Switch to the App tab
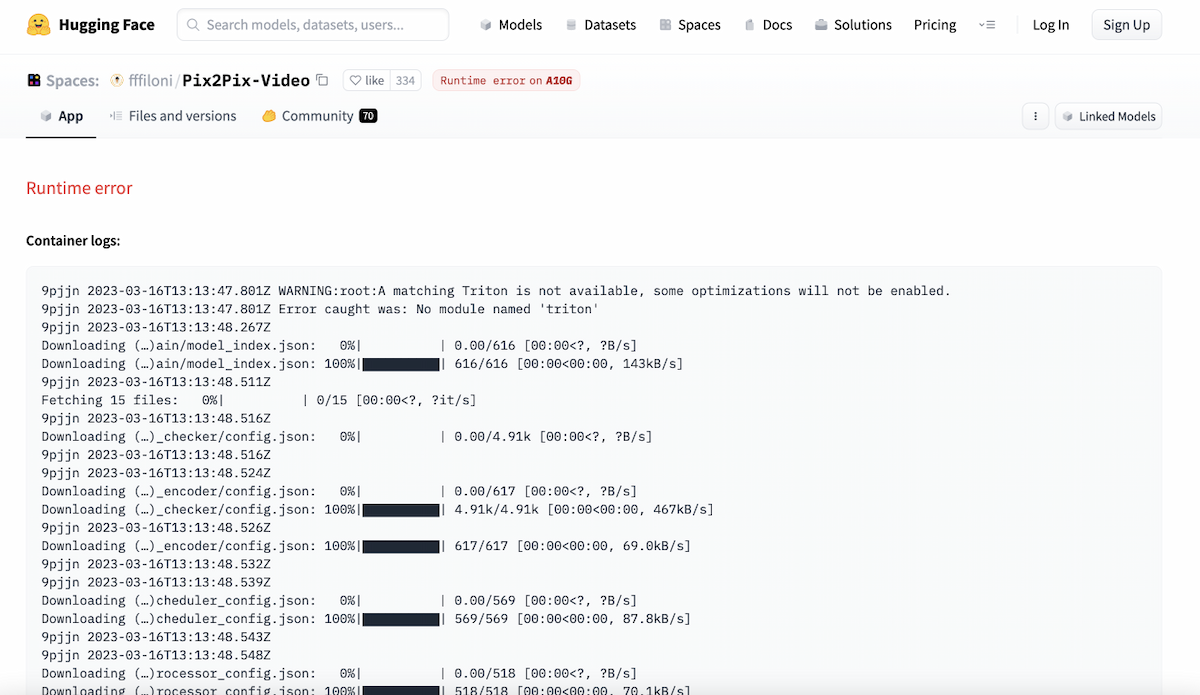 (61, 116)
